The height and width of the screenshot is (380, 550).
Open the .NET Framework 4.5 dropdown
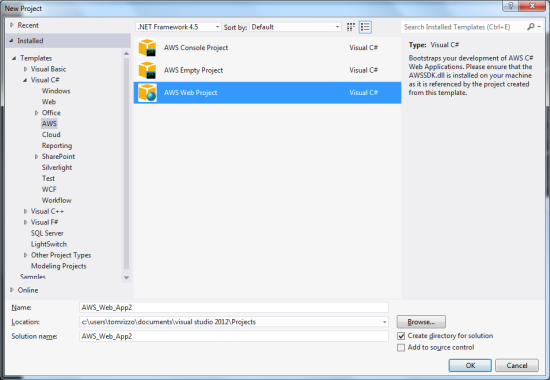pyautogui.click(x=178, y=27)
